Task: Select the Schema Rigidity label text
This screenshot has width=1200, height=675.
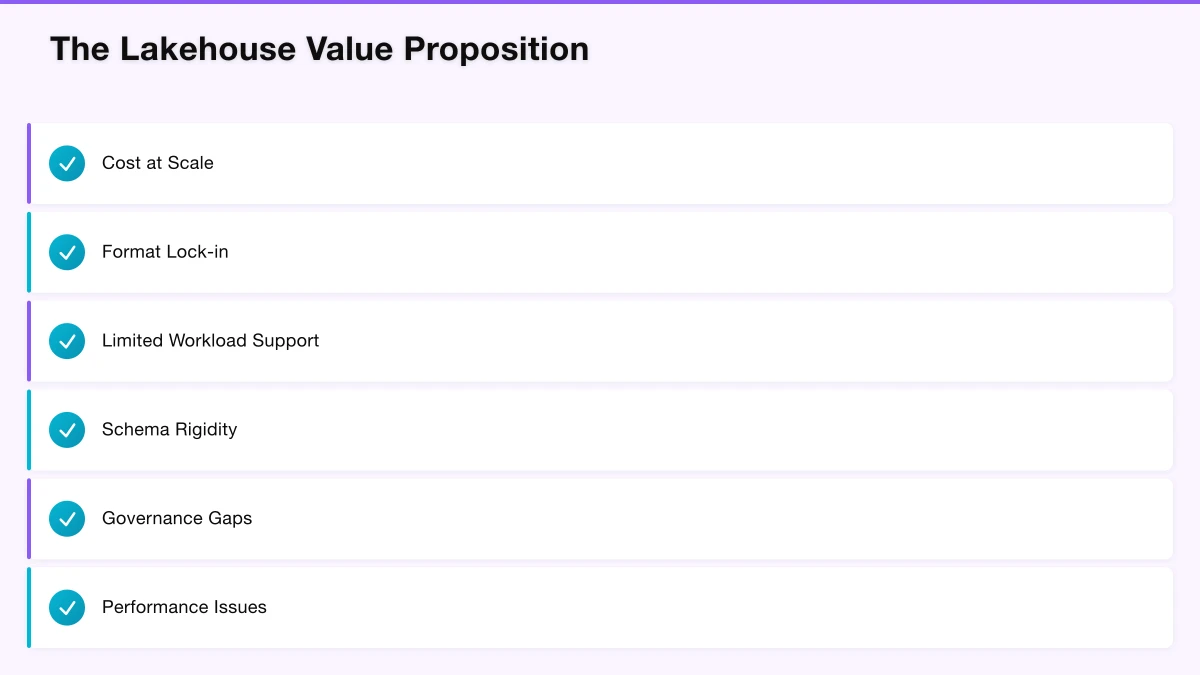Action: pyautogui.click(x=169, y=430)
